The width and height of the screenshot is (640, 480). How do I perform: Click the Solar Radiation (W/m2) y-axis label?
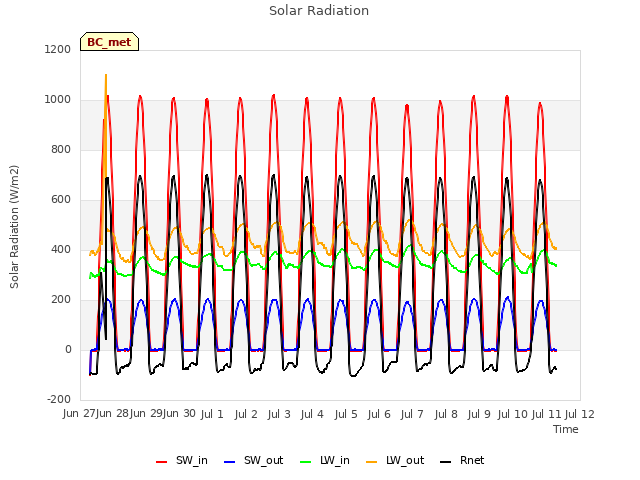click(x=14, y=227)
